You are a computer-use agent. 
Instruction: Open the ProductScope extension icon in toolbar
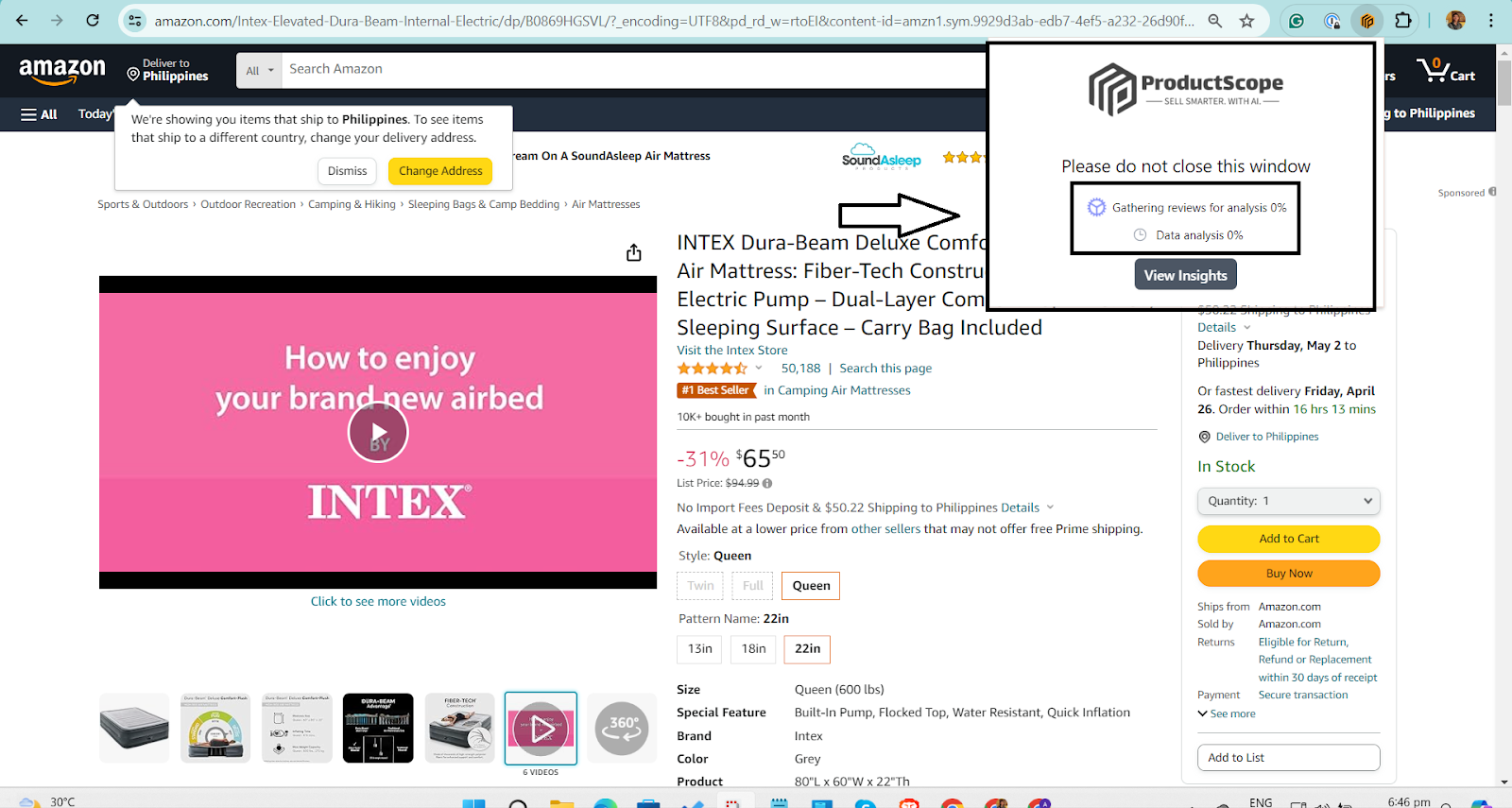1367,20
